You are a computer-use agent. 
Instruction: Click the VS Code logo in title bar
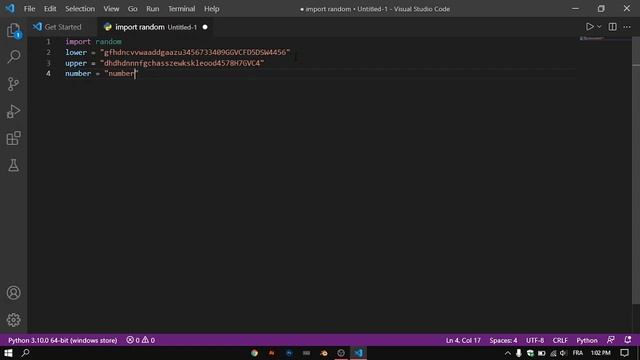click(10, 8)
